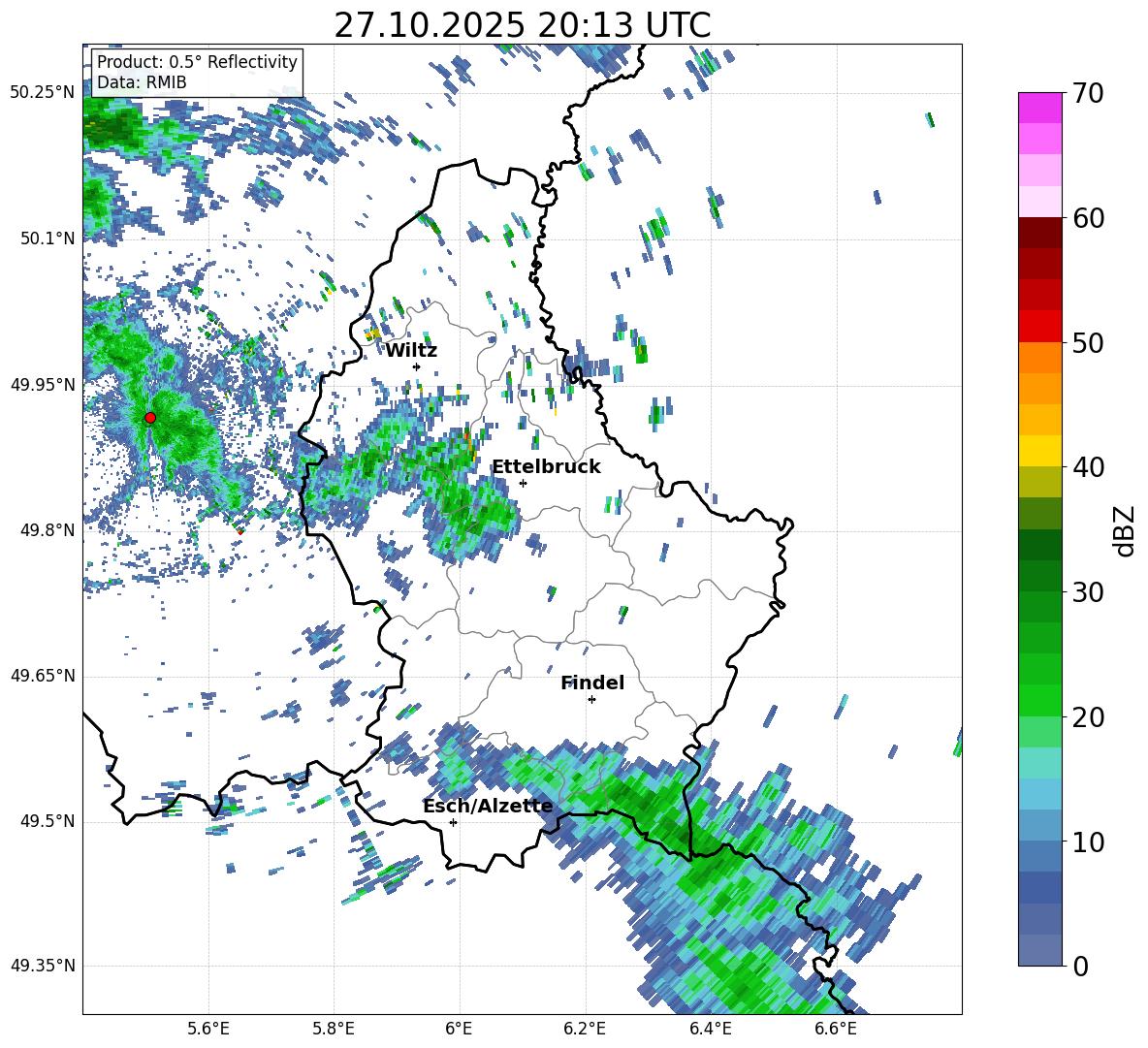Click the Esch/Alzette city label
This screenshot has width=1148, height=1048.
(488, 807)
